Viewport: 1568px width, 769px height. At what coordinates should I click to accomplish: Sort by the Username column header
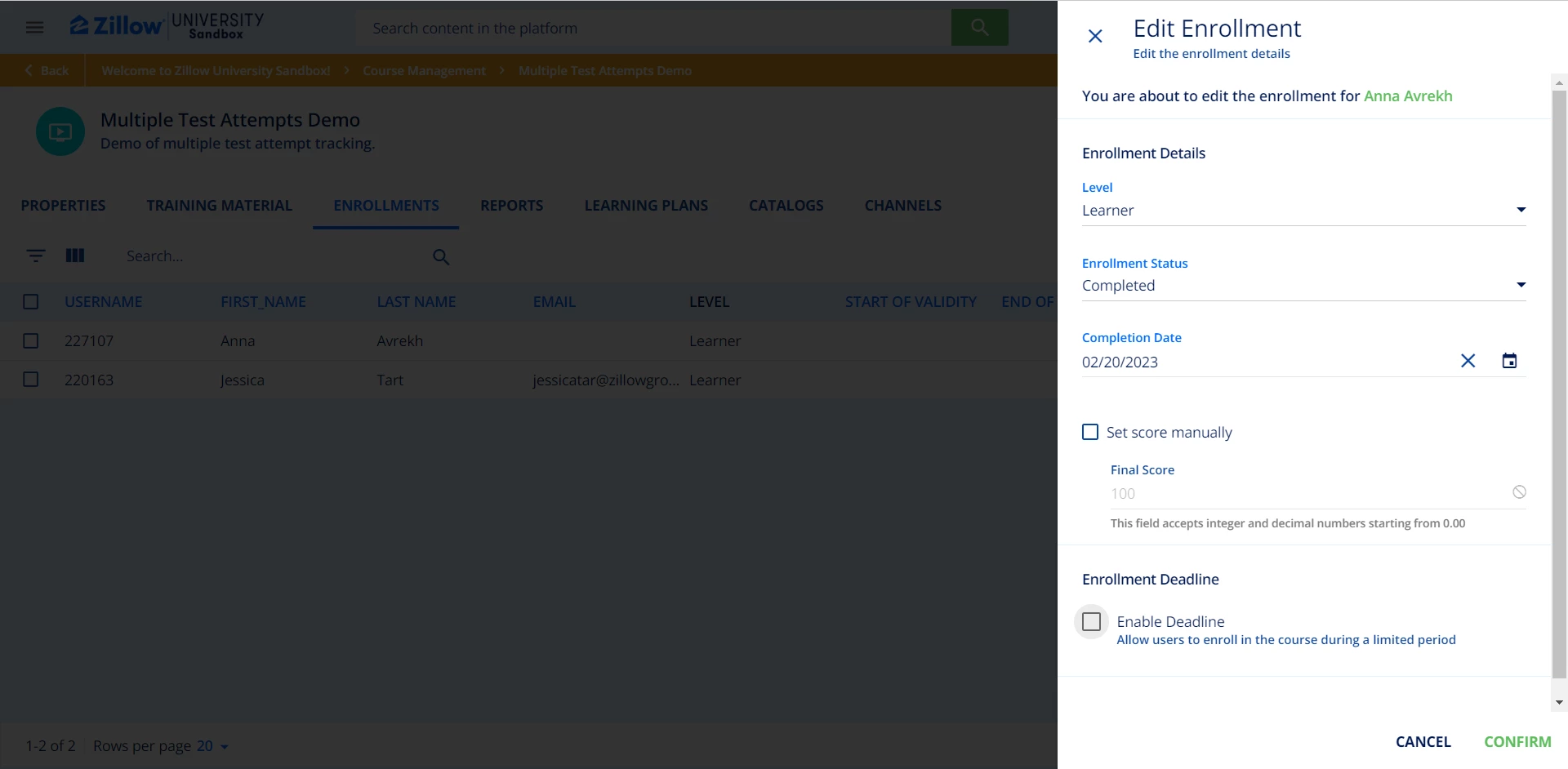click(104, 302)
